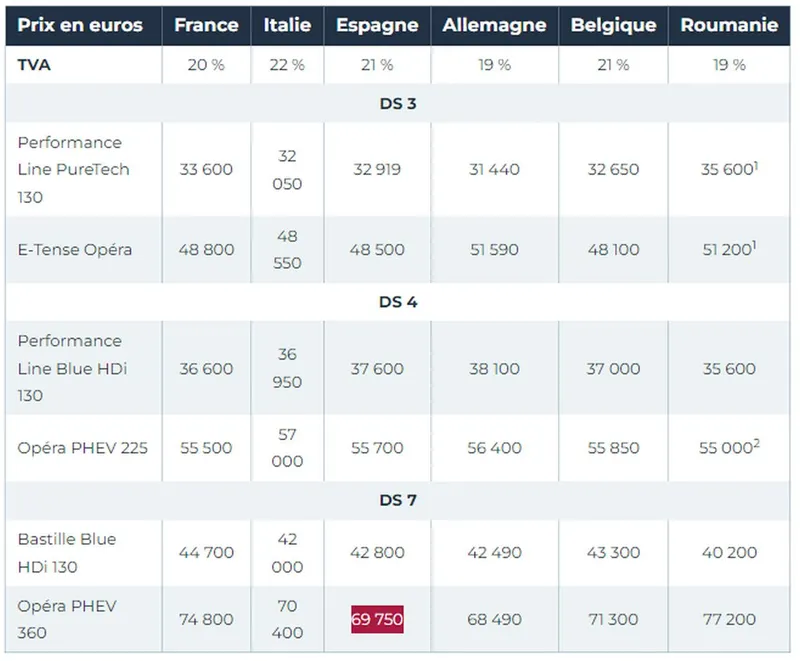
Task: Select the Italie column header
Action: click(287, 25)
